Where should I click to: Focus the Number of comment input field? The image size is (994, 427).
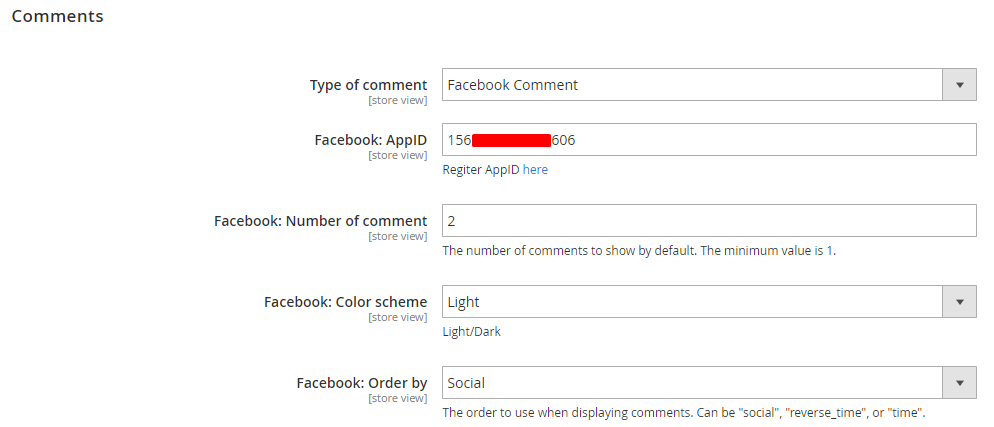click(x=708, y=221)
